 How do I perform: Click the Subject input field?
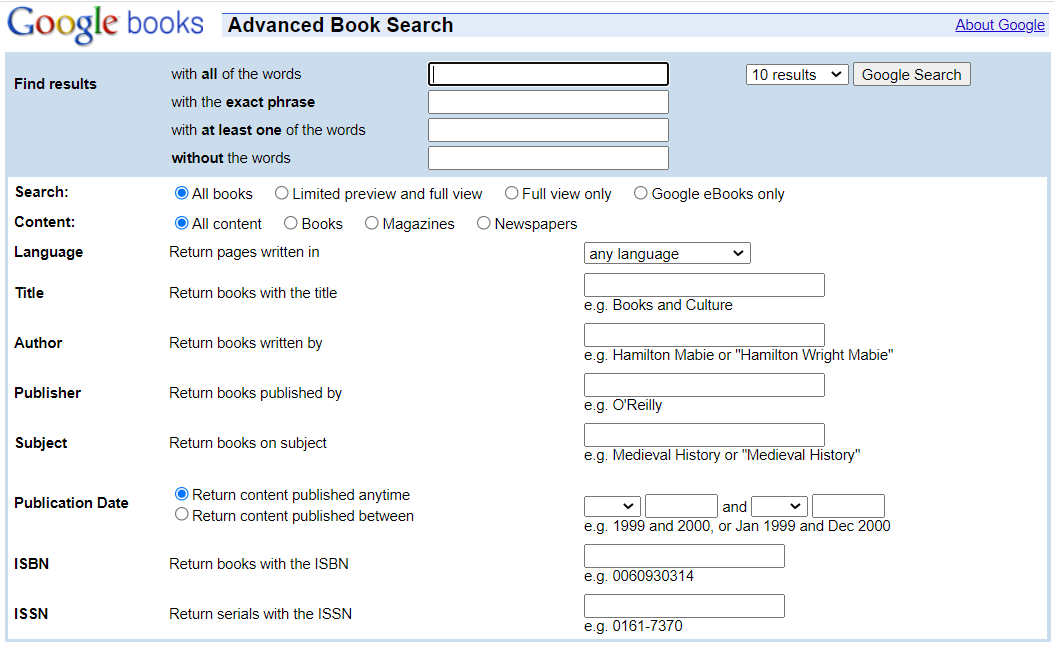(x=703, y=434)
